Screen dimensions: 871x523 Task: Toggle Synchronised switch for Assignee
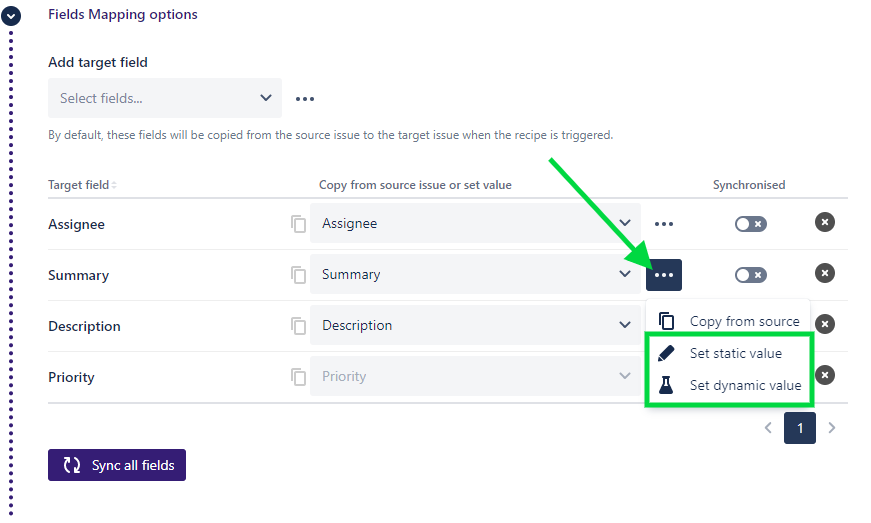750,224
